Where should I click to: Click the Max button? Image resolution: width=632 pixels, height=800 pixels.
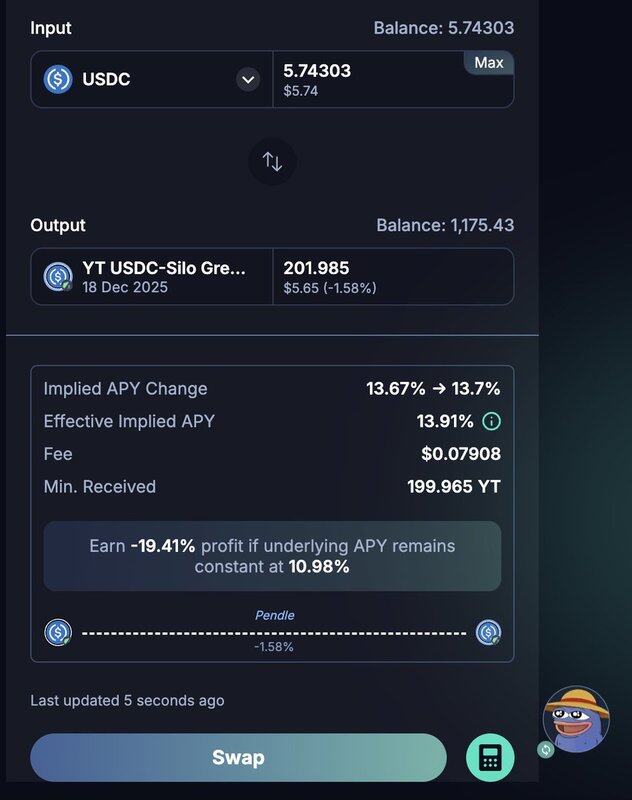click(489, 63)
